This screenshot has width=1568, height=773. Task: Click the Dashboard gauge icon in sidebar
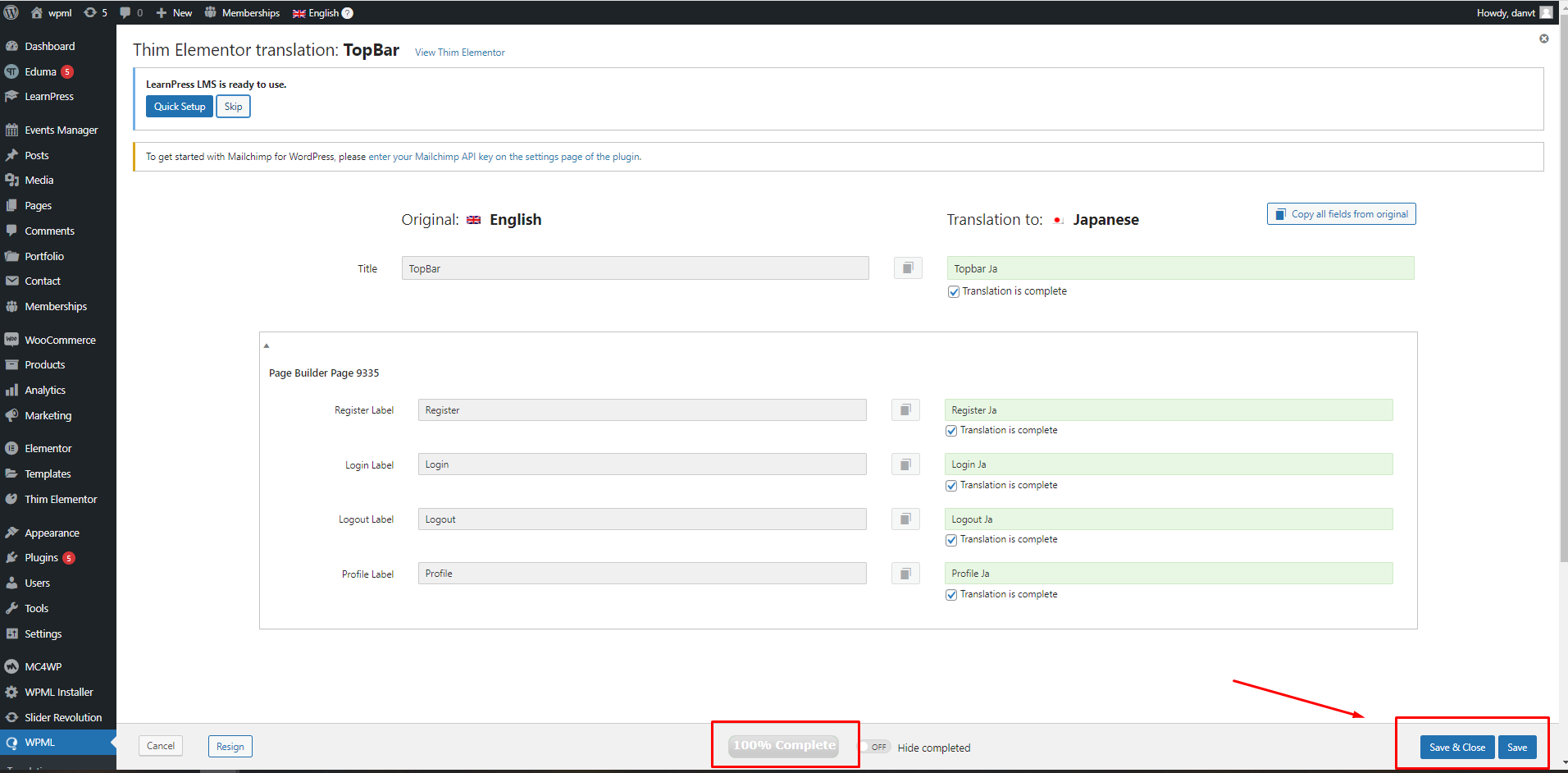coord(11,46)
